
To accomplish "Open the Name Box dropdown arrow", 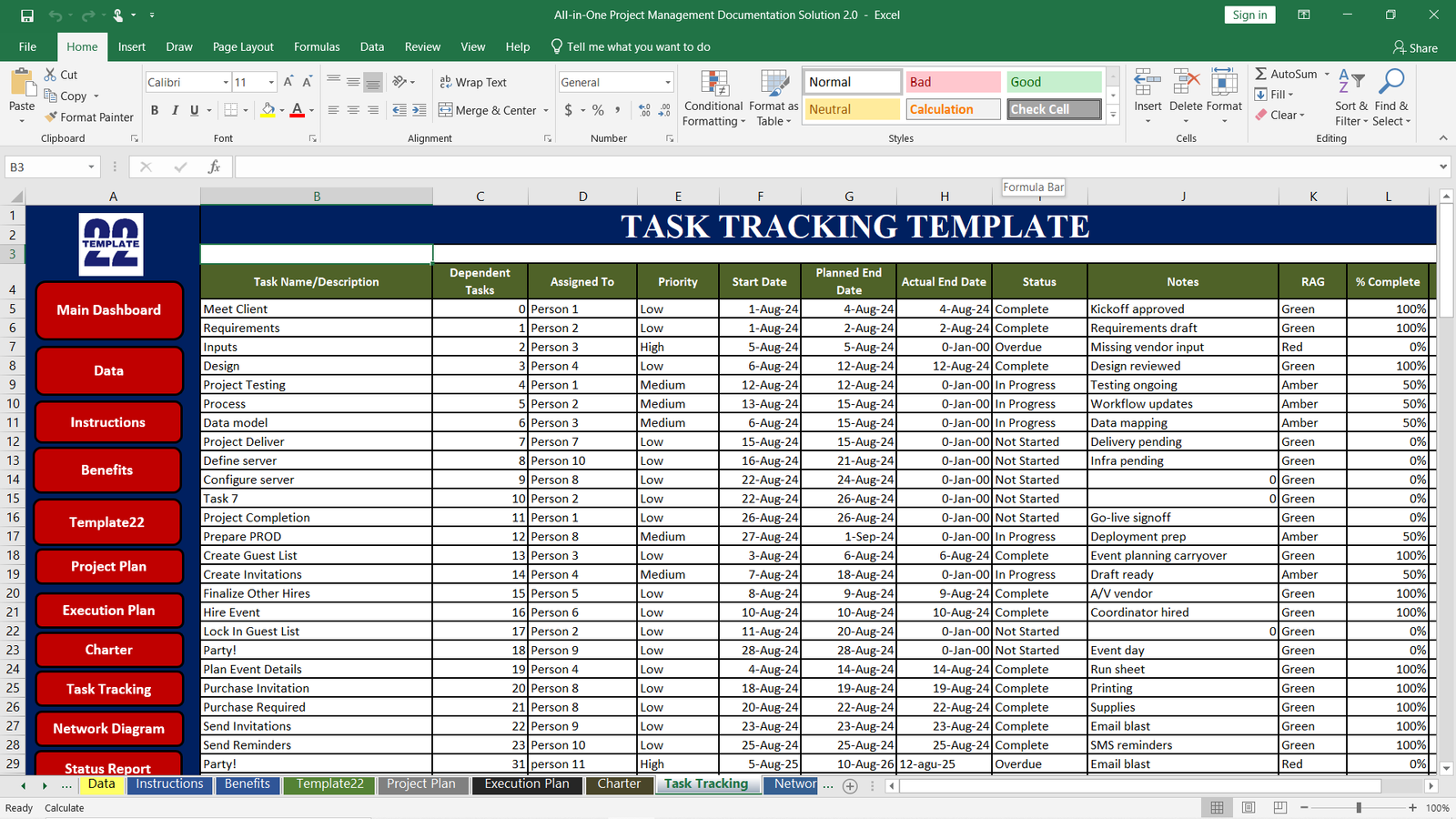I will pyautogui.click(x=91, y=167).
